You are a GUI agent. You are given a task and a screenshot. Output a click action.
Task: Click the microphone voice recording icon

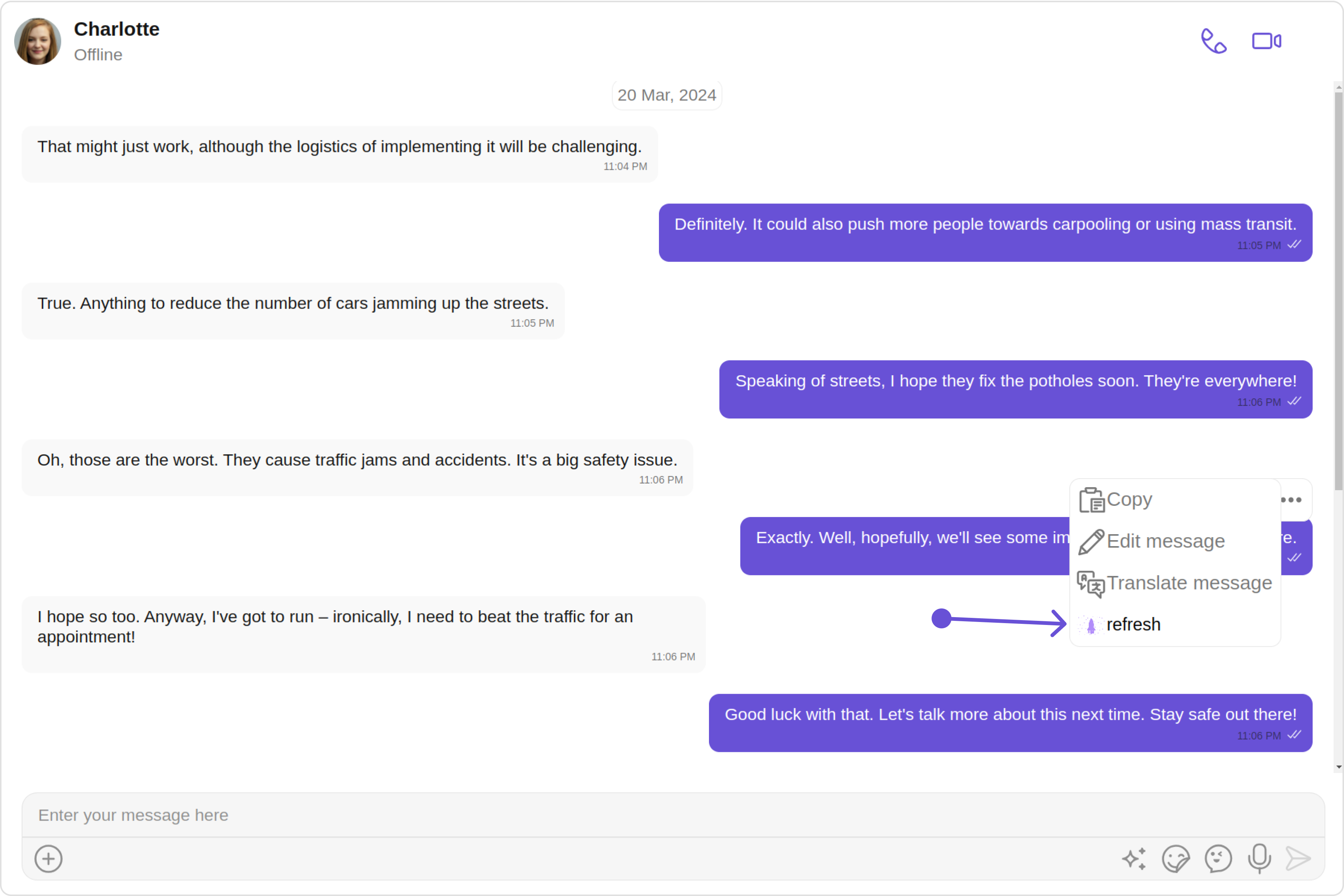click(1259, 859)
